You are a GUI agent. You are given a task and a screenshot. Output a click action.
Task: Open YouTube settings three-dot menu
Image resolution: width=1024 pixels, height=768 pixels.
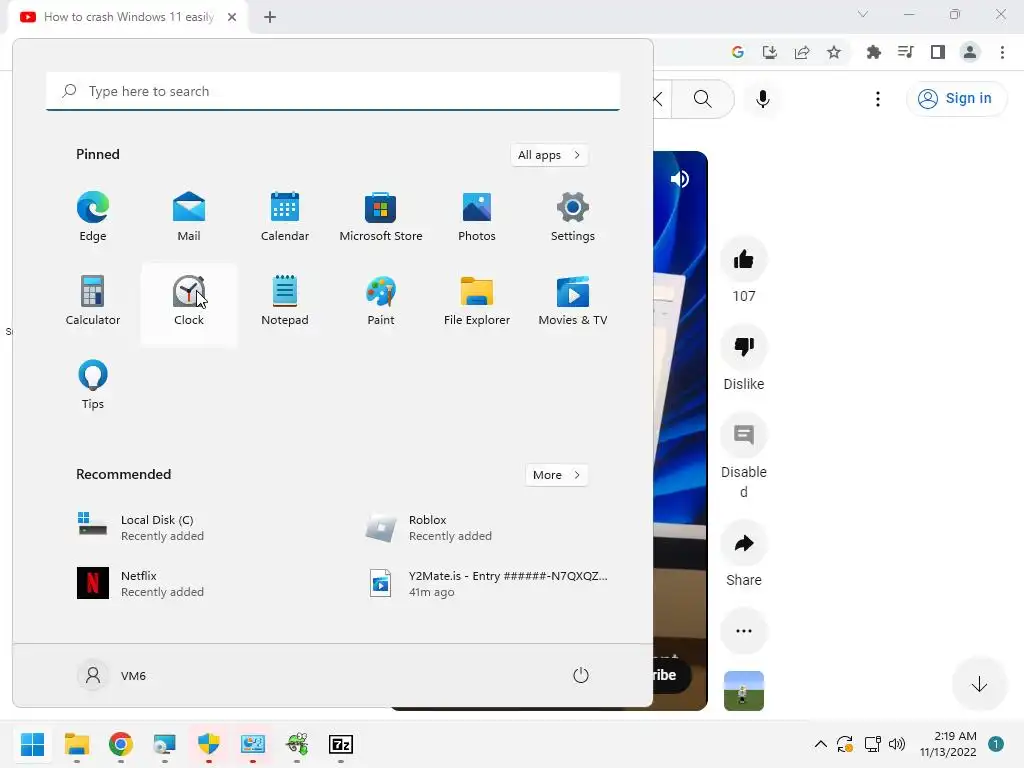tap(878, 99)
